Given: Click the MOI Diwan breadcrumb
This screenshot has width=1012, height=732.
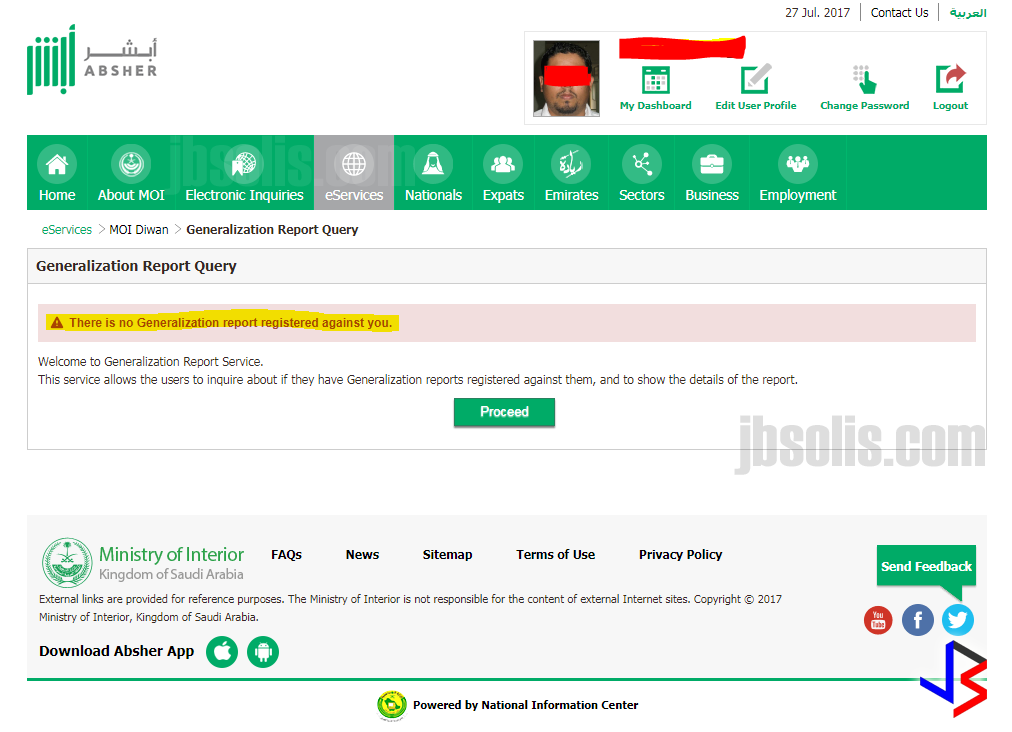Looking at the screenshot, I should tap(139, 230).
